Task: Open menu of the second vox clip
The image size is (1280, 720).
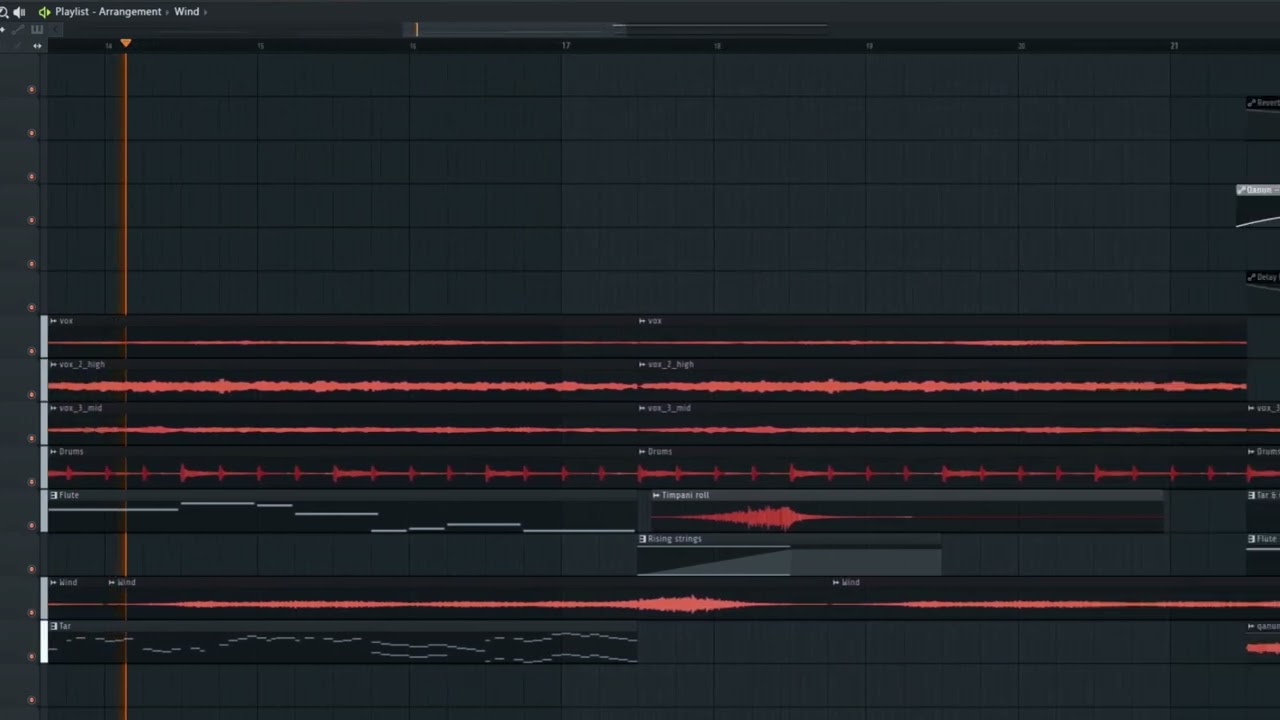Action: coord(642,321)
